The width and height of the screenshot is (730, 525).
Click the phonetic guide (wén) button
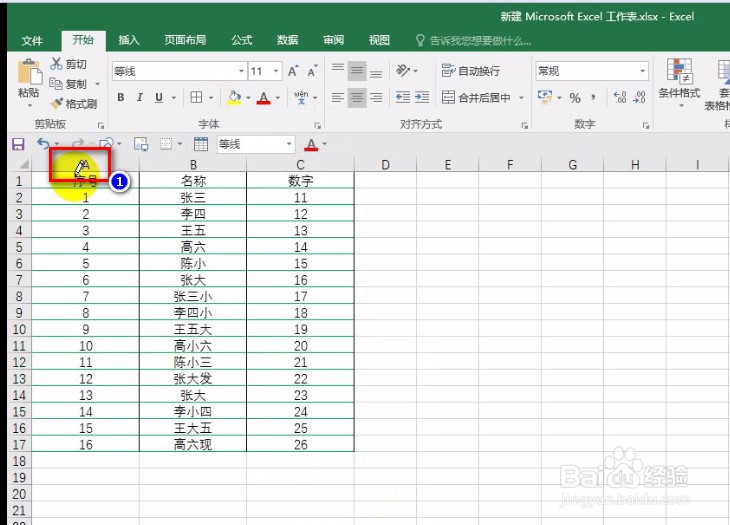(301, 97)
